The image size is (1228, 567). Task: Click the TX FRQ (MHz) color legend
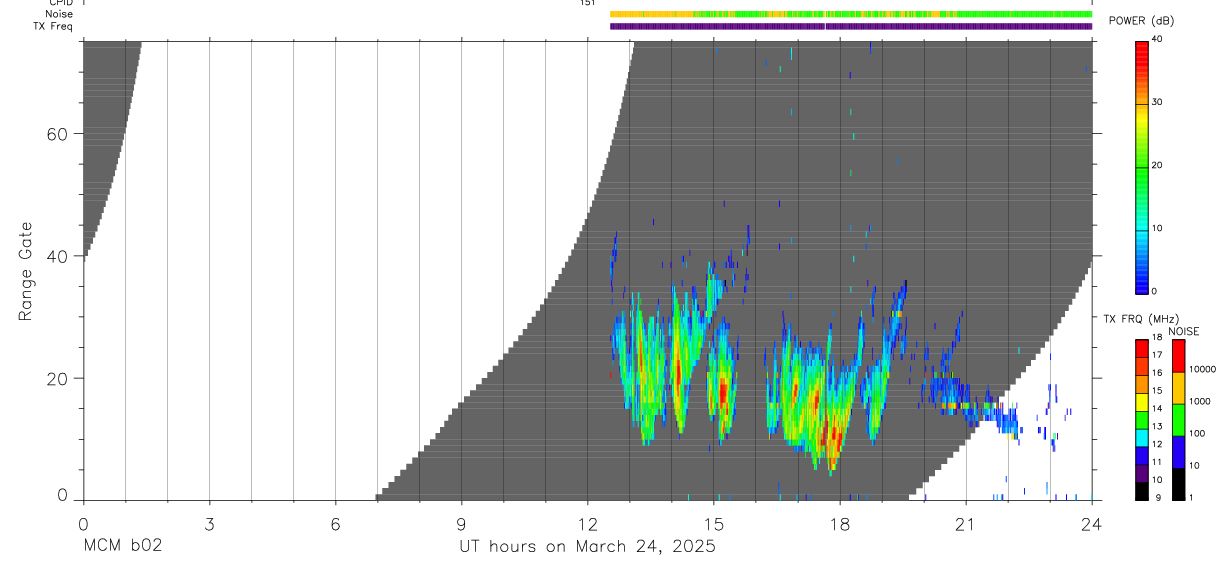coord(1141,418)
